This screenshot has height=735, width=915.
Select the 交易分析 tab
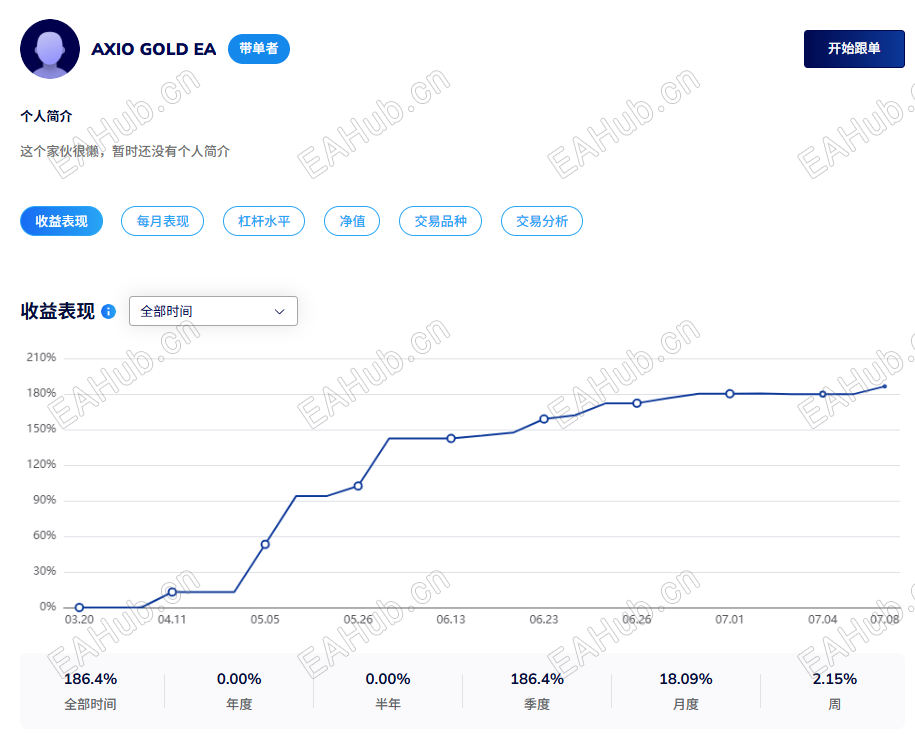[542, 221]
